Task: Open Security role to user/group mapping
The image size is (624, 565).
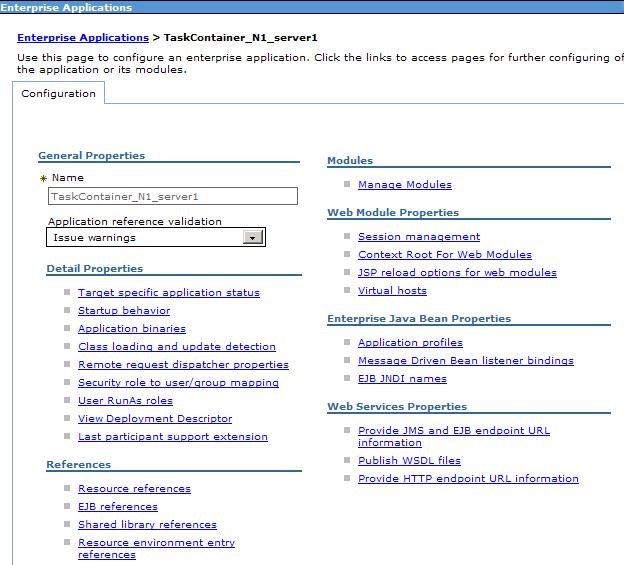Action: click(x=178, y=383)
